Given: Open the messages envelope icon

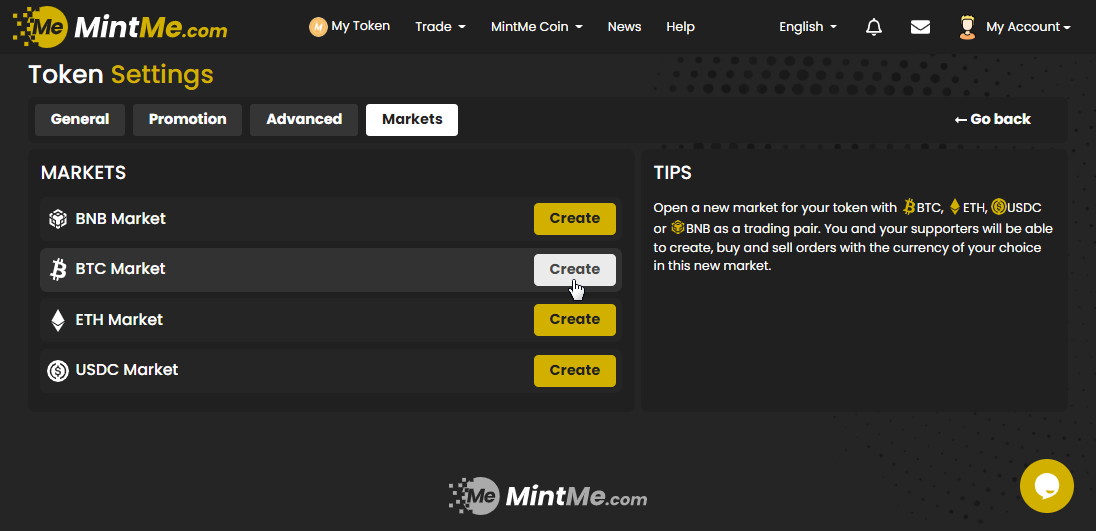Looking at the screenshot, I should coord(920,27).
